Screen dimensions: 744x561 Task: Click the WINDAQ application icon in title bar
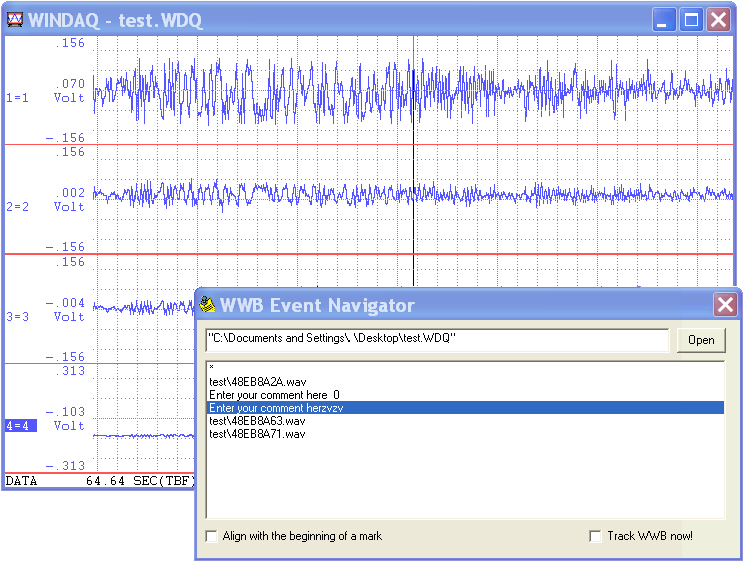[15, 19]
